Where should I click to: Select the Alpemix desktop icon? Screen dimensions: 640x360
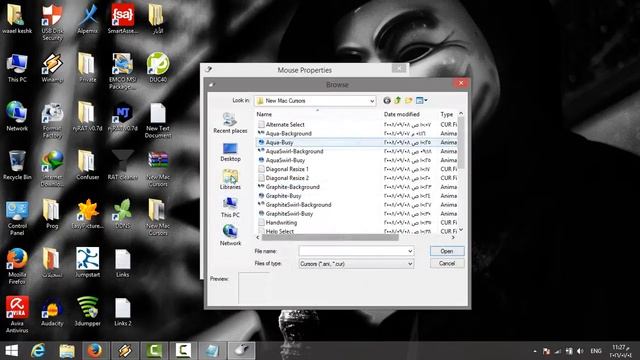tap(87, 19)
